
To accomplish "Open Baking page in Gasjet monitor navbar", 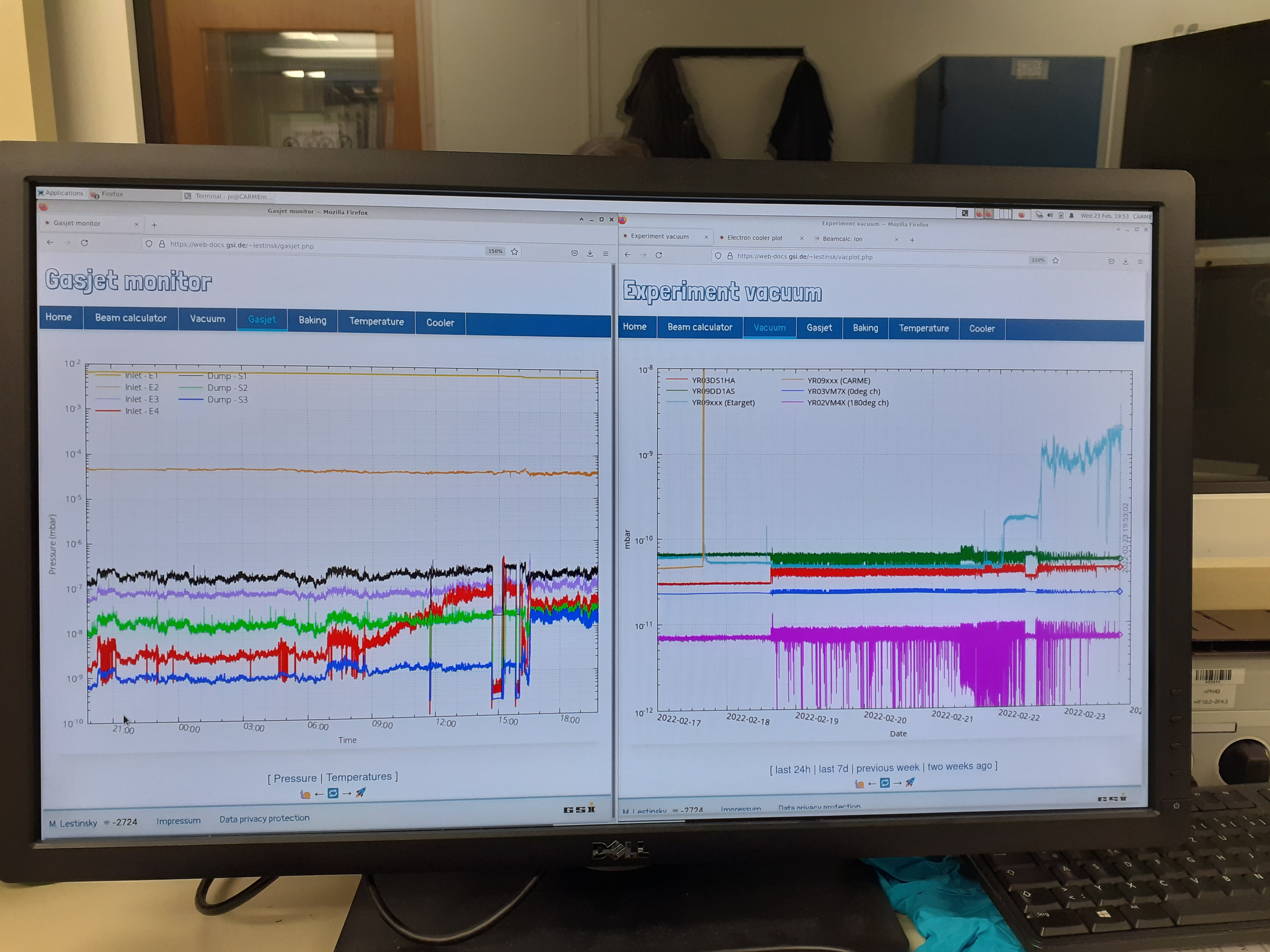I will pyautogui.click(x=312, y=320).
